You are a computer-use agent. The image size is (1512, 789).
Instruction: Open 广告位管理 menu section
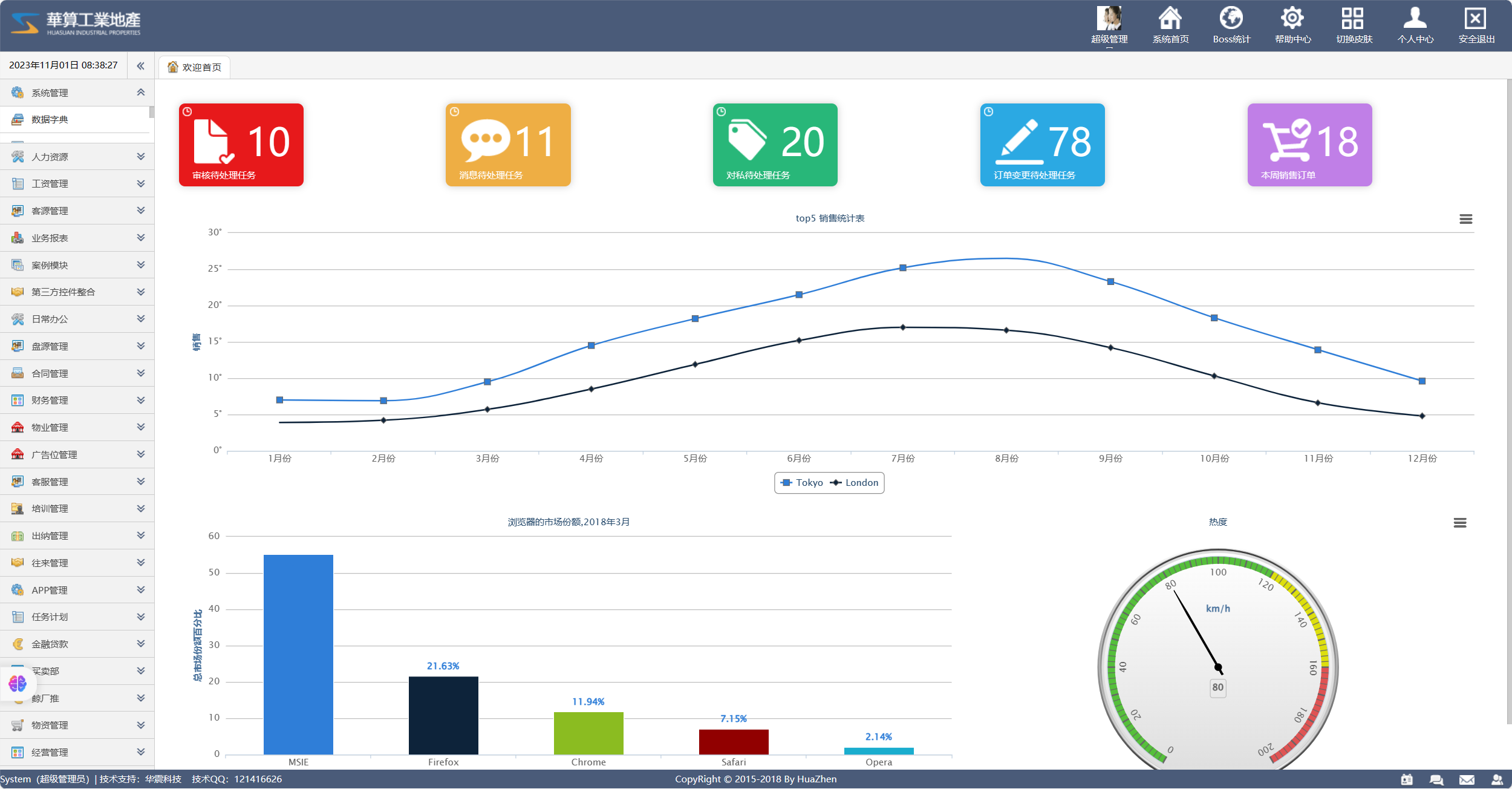coord(77,454)
